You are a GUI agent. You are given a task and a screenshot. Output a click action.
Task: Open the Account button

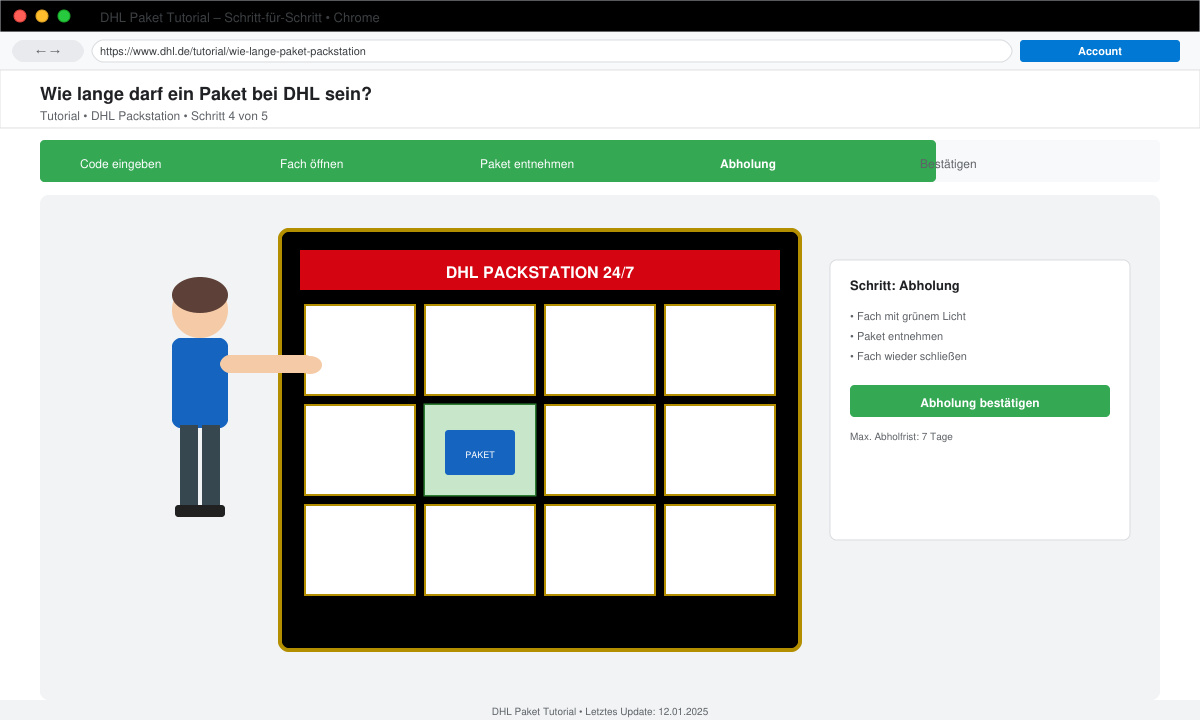pyautogui.click(x=1100, y=51)
